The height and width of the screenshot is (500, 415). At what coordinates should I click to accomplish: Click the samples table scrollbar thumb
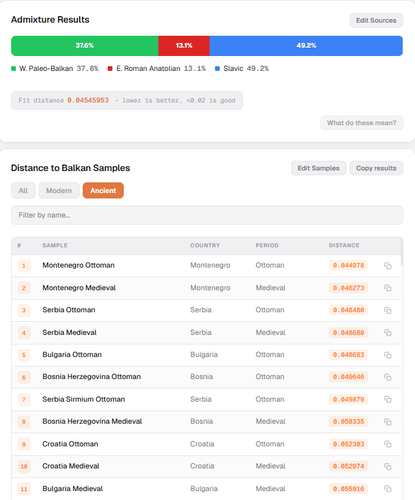(x=402, y=251)
